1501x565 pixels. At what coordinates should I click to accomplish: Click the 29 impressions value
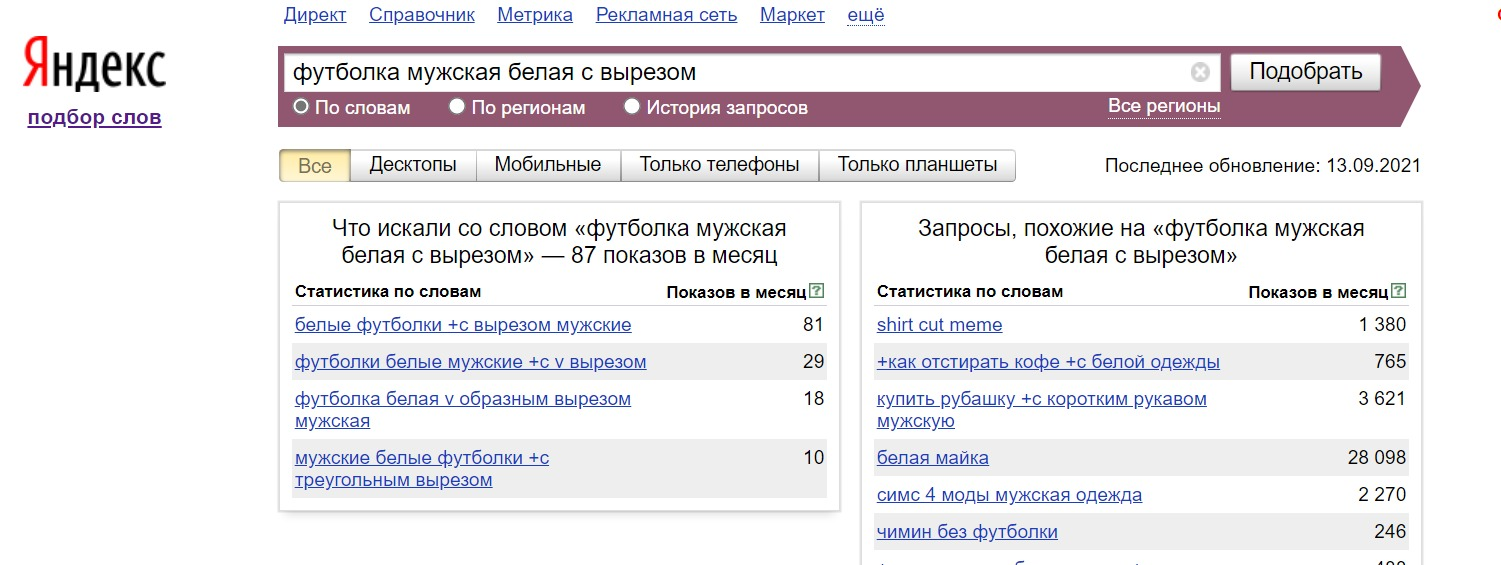point(813,362)
